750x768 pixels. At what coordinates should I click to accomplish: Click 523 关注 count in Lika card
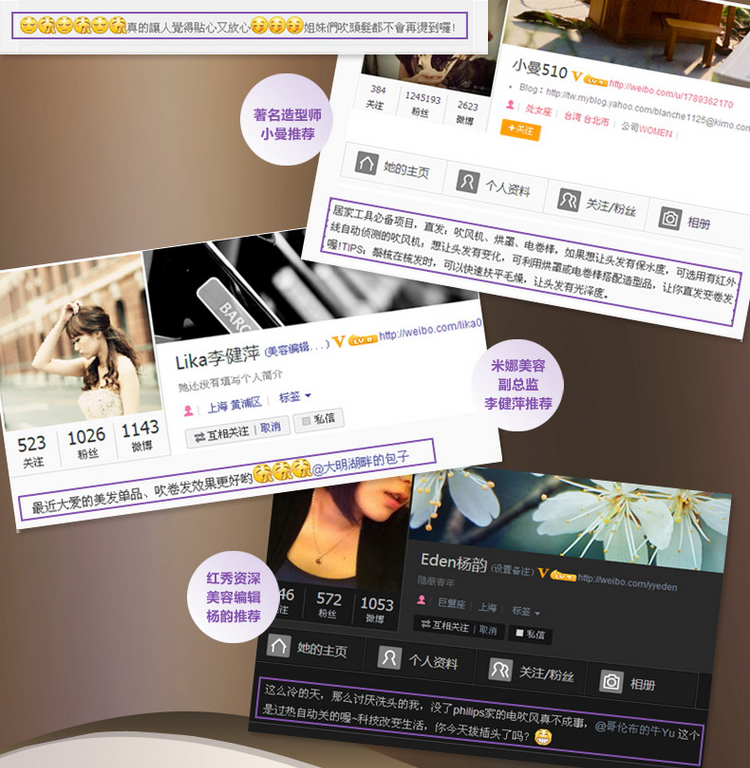(32, 452)
